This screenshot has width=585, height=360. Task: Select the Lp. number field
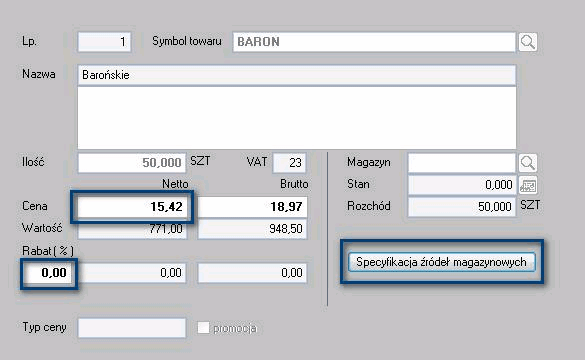click(104, 42)
